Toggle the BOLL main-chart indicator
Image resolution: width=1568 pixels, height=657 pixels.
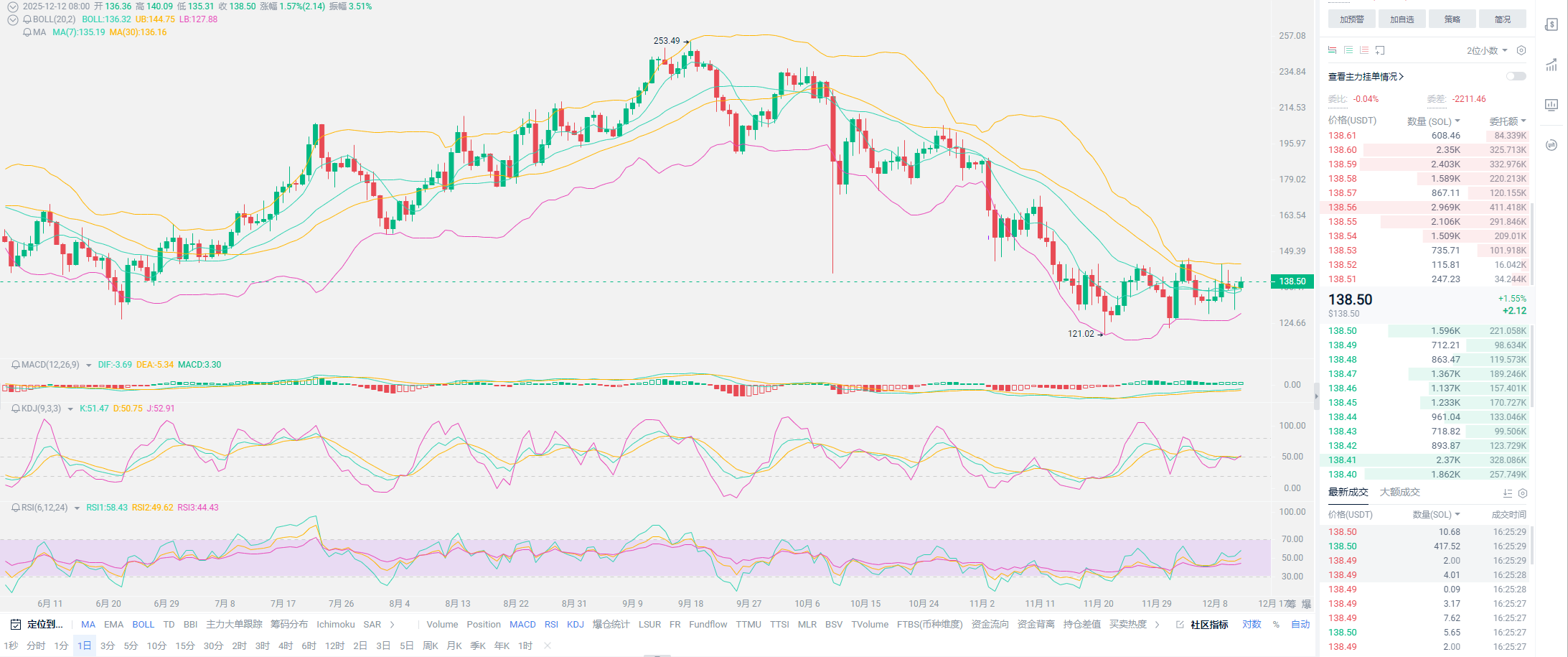[143, 625]
